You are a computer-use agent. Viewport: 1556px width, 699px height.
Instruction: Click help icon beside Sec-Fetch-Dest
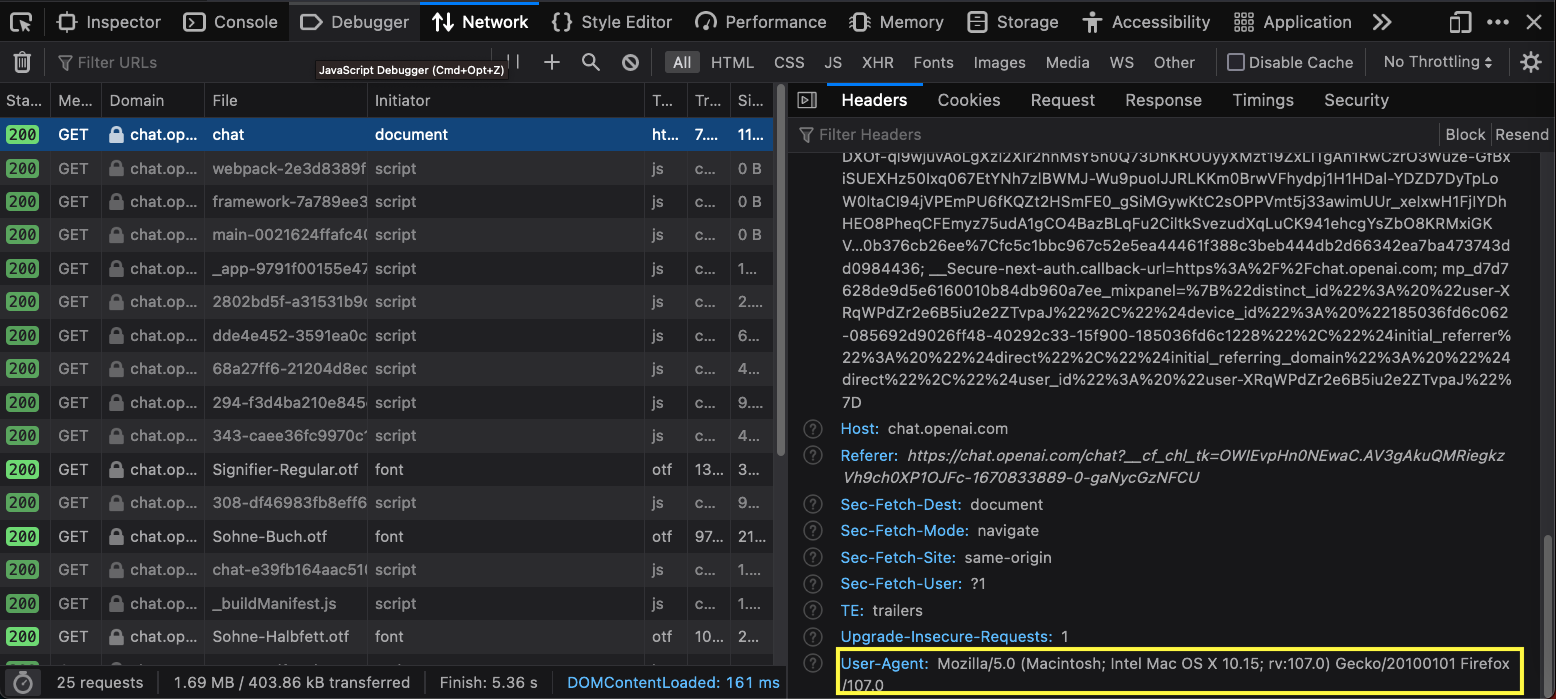(x=814, y=504)
